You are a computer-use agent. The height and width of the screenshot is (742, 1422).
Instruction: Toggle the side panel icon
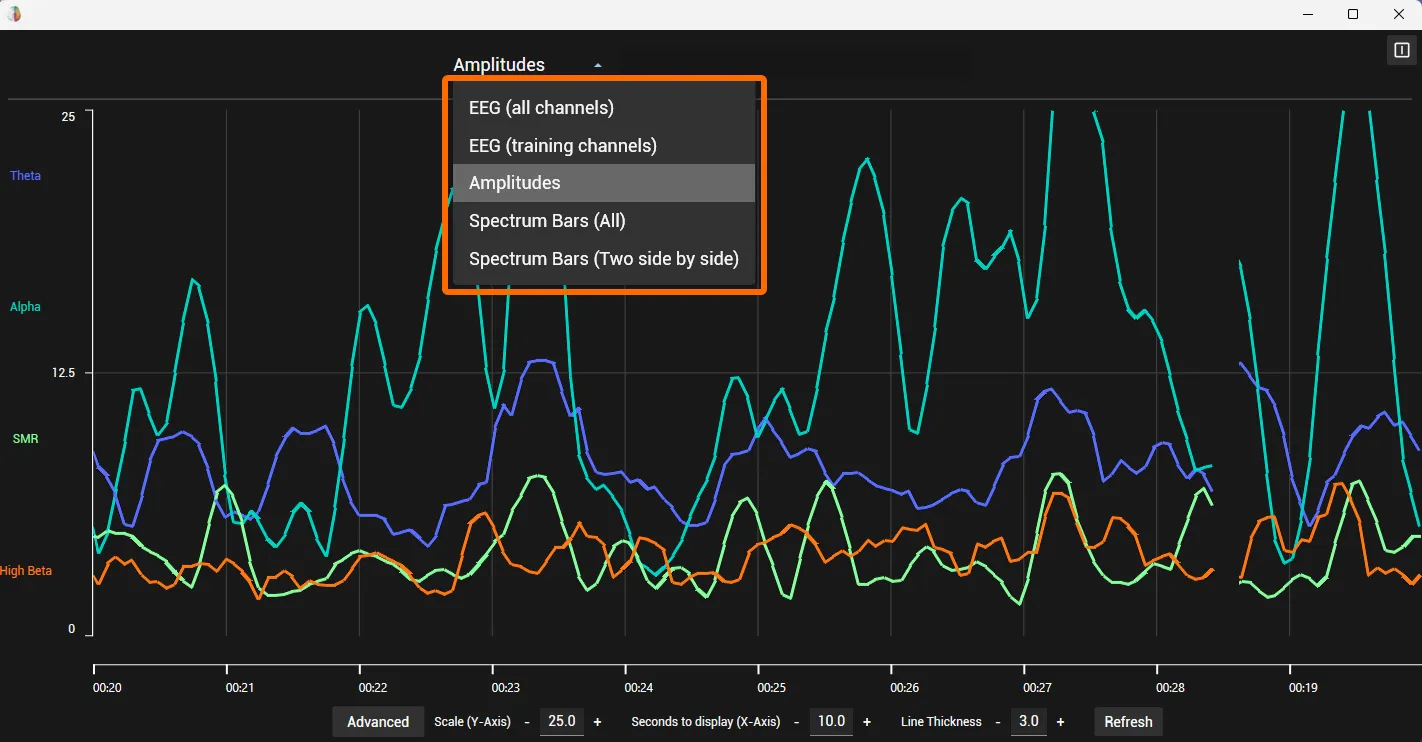click(x=1401, y=51)
